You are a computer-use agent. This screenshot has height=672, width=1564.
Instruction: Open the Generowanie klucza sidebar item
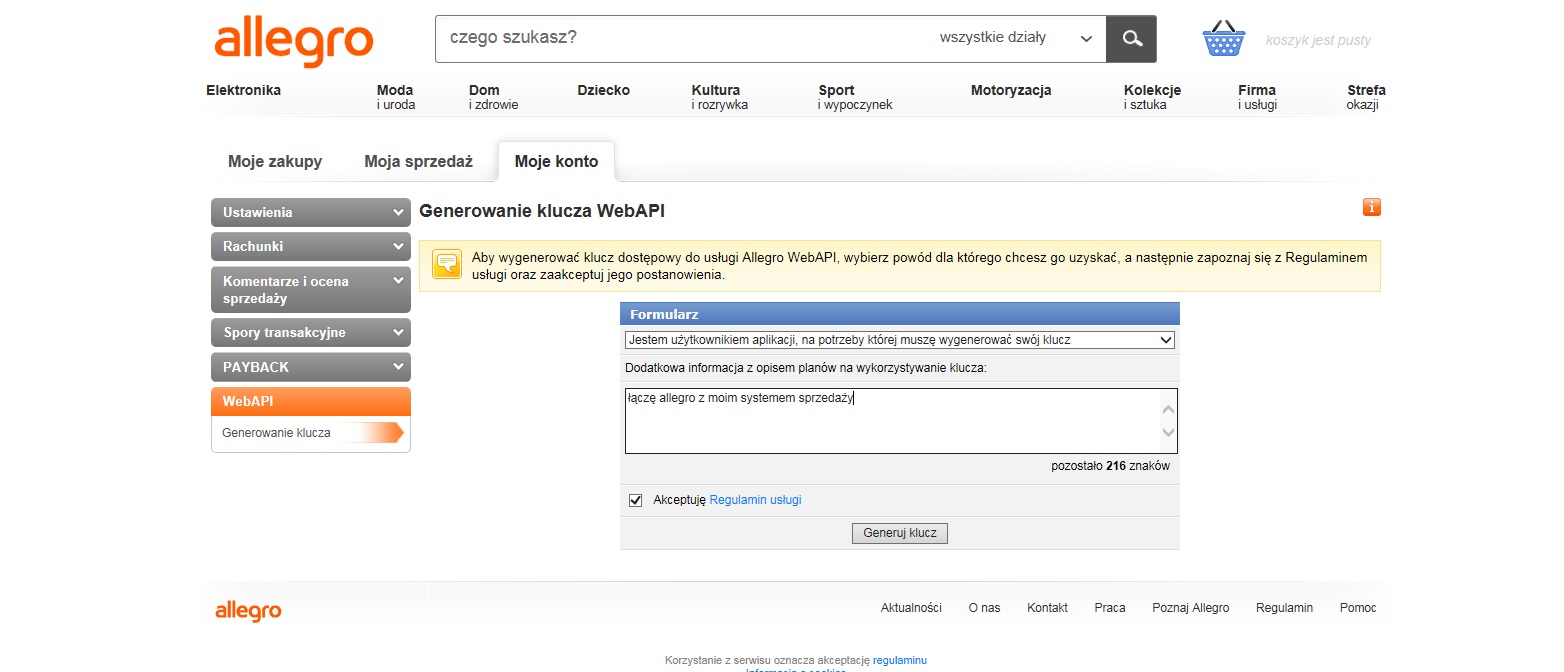click(276, 433)
